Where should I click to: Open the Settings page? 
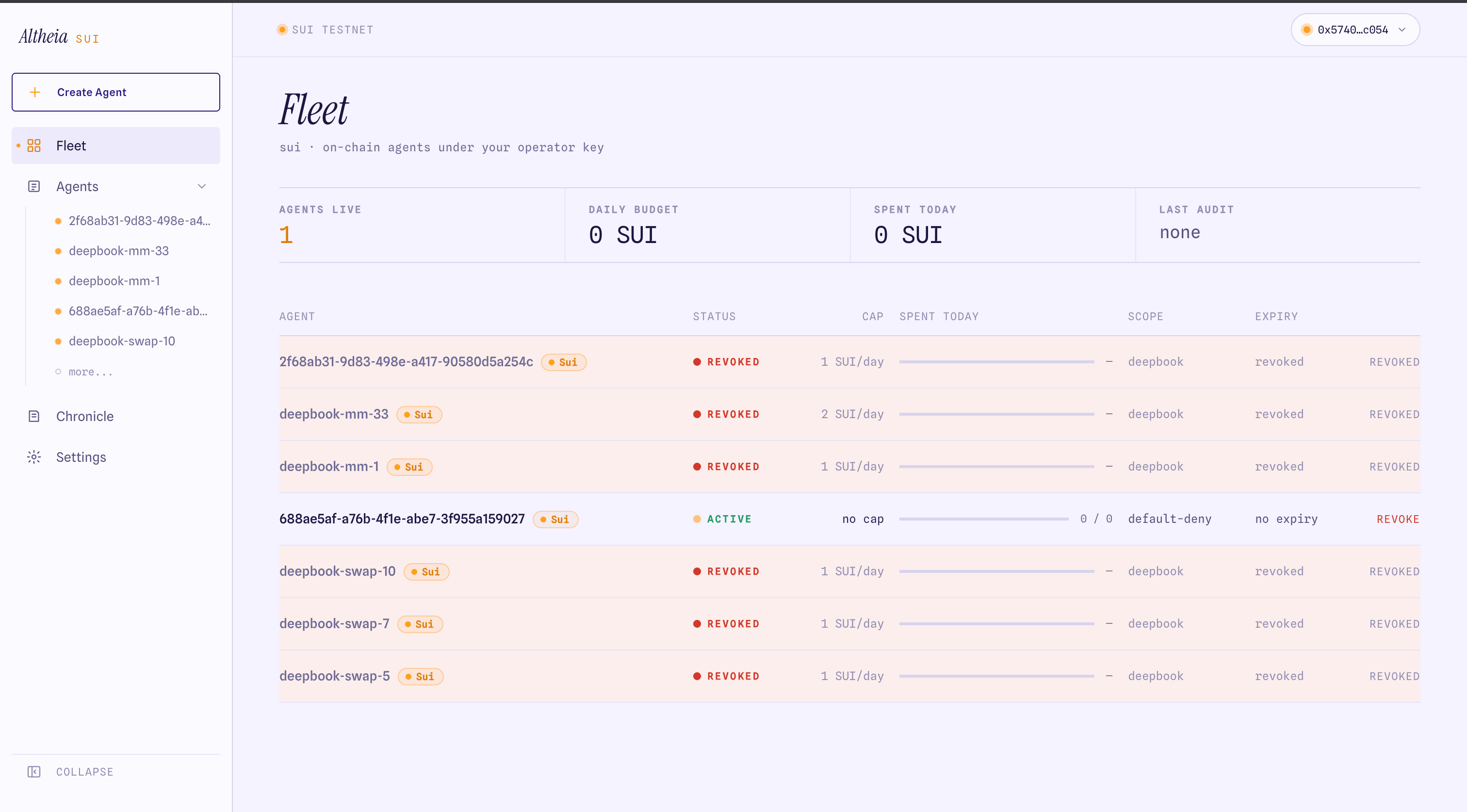115,457
